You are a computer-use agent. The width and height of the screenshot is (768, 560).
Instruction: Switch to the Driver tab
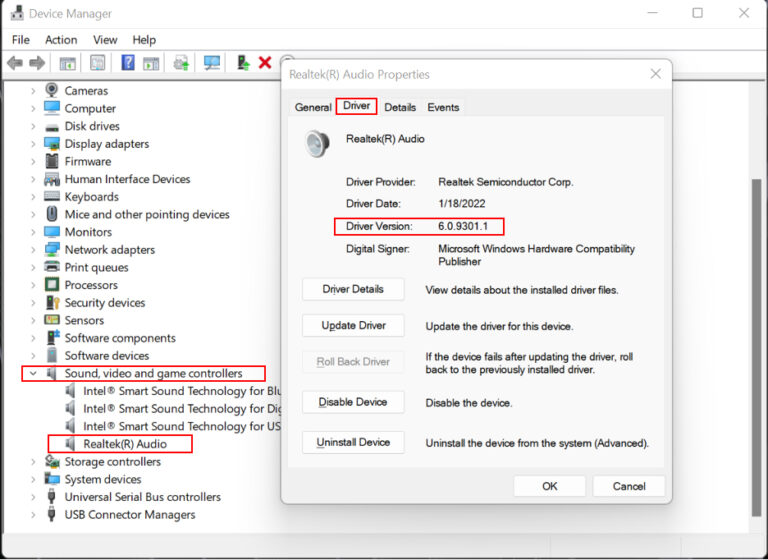(x=357, y=106)
